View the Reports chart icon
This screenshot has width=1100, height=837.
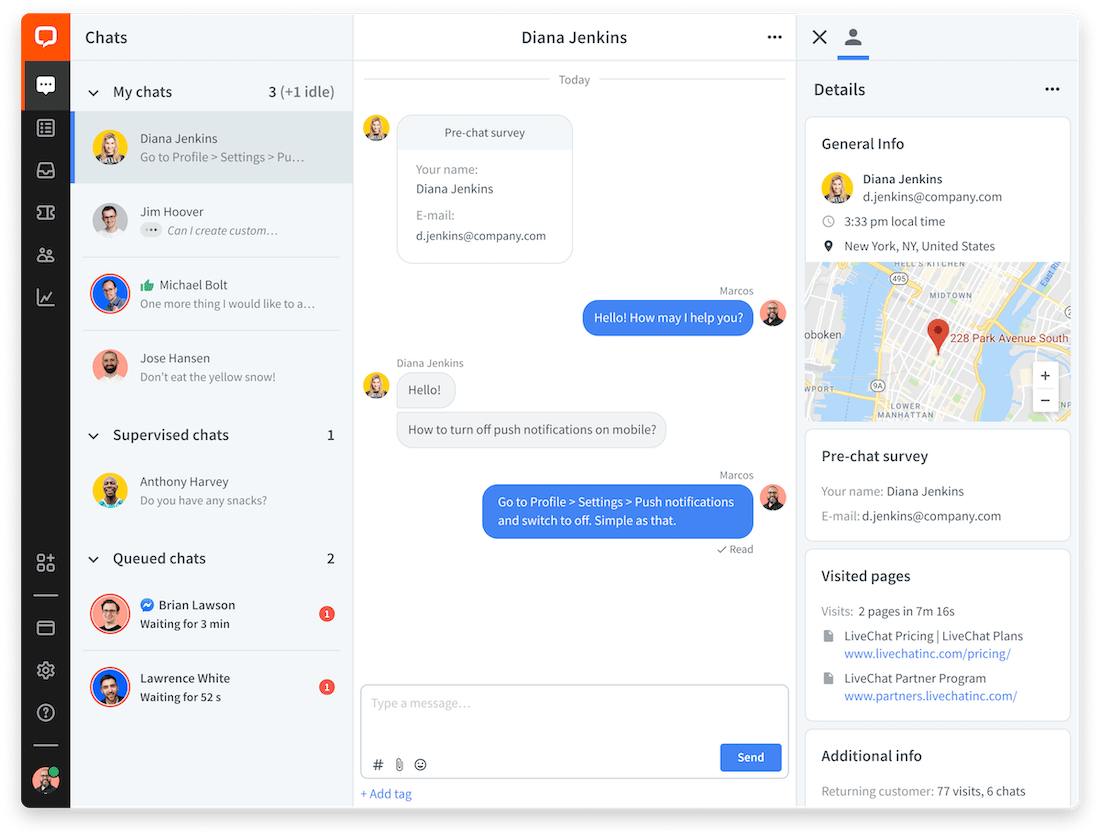pyautogui.click(x=45, y=296)
